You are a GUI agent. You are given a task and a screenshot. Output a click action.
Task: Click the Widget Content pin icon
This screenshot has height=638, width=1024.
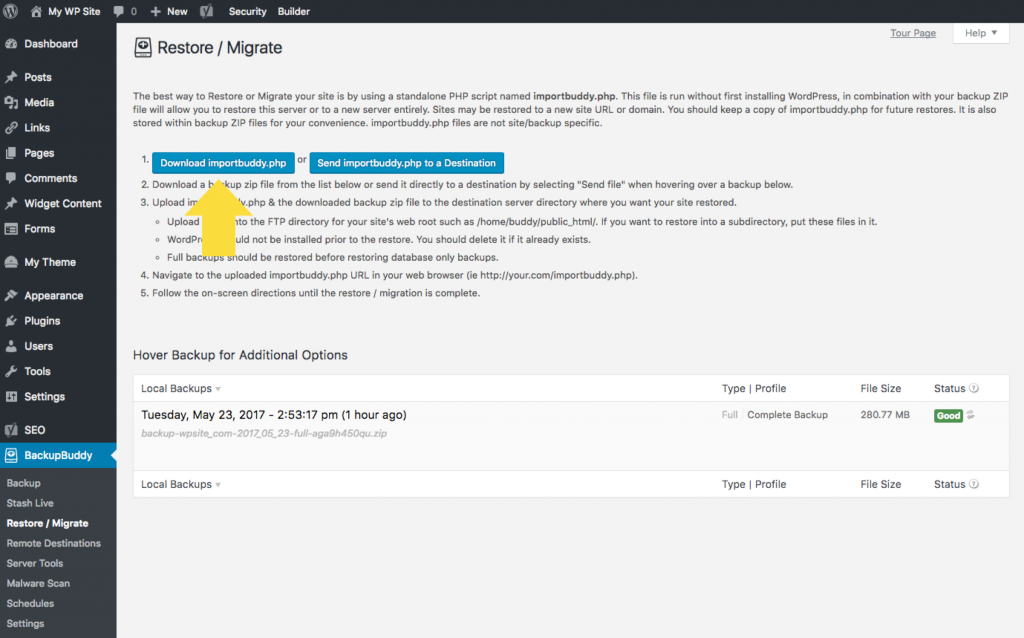(11, 204)
